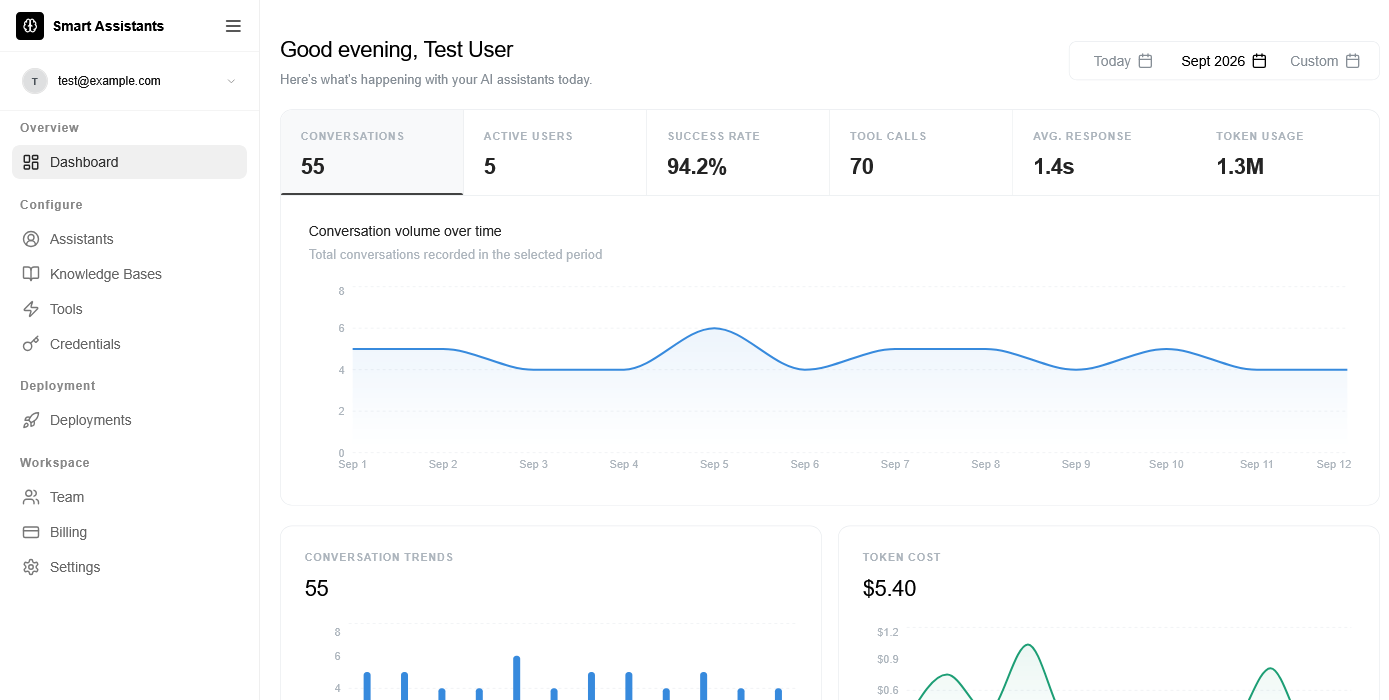Click the Team people icon

(31, 497)
